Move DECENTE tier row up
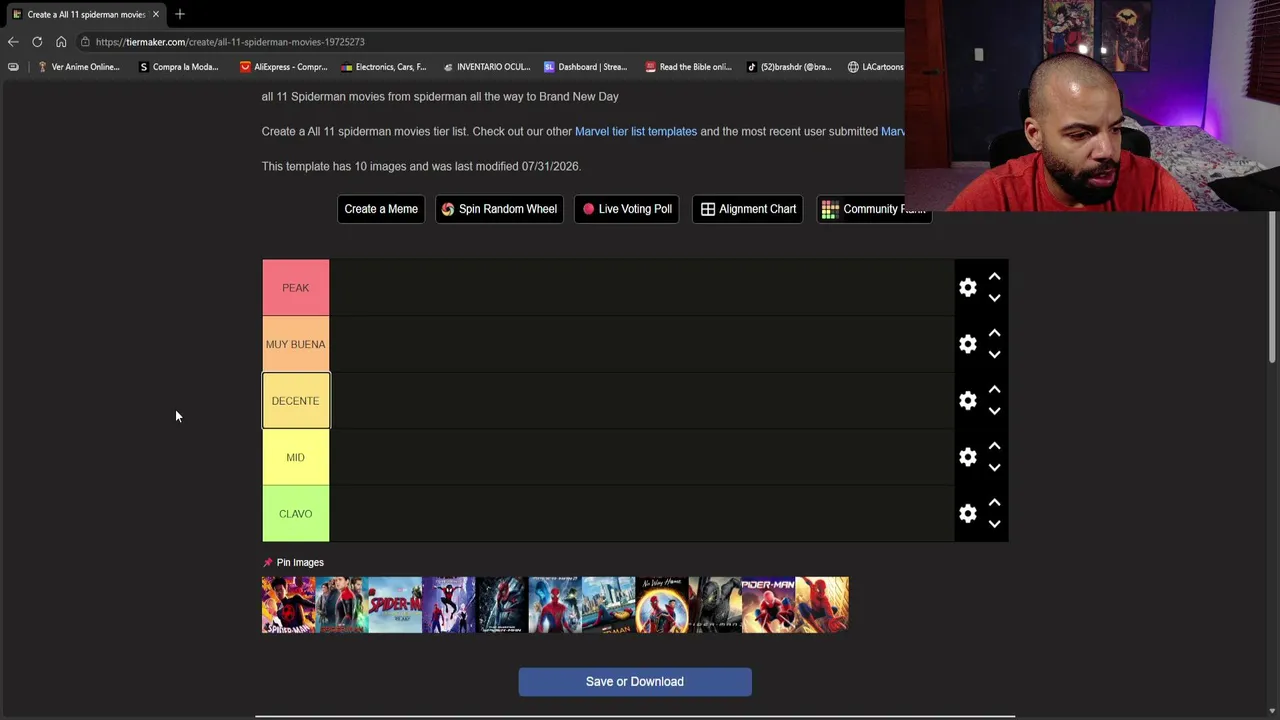The image size is (1280, 720). [994, 390]
